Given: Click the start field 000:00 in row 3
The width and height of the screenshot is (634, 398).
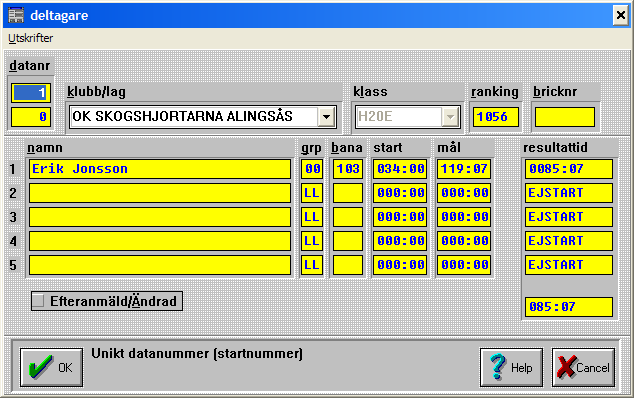Looking at the screenshot, I should tap(400, 217).
